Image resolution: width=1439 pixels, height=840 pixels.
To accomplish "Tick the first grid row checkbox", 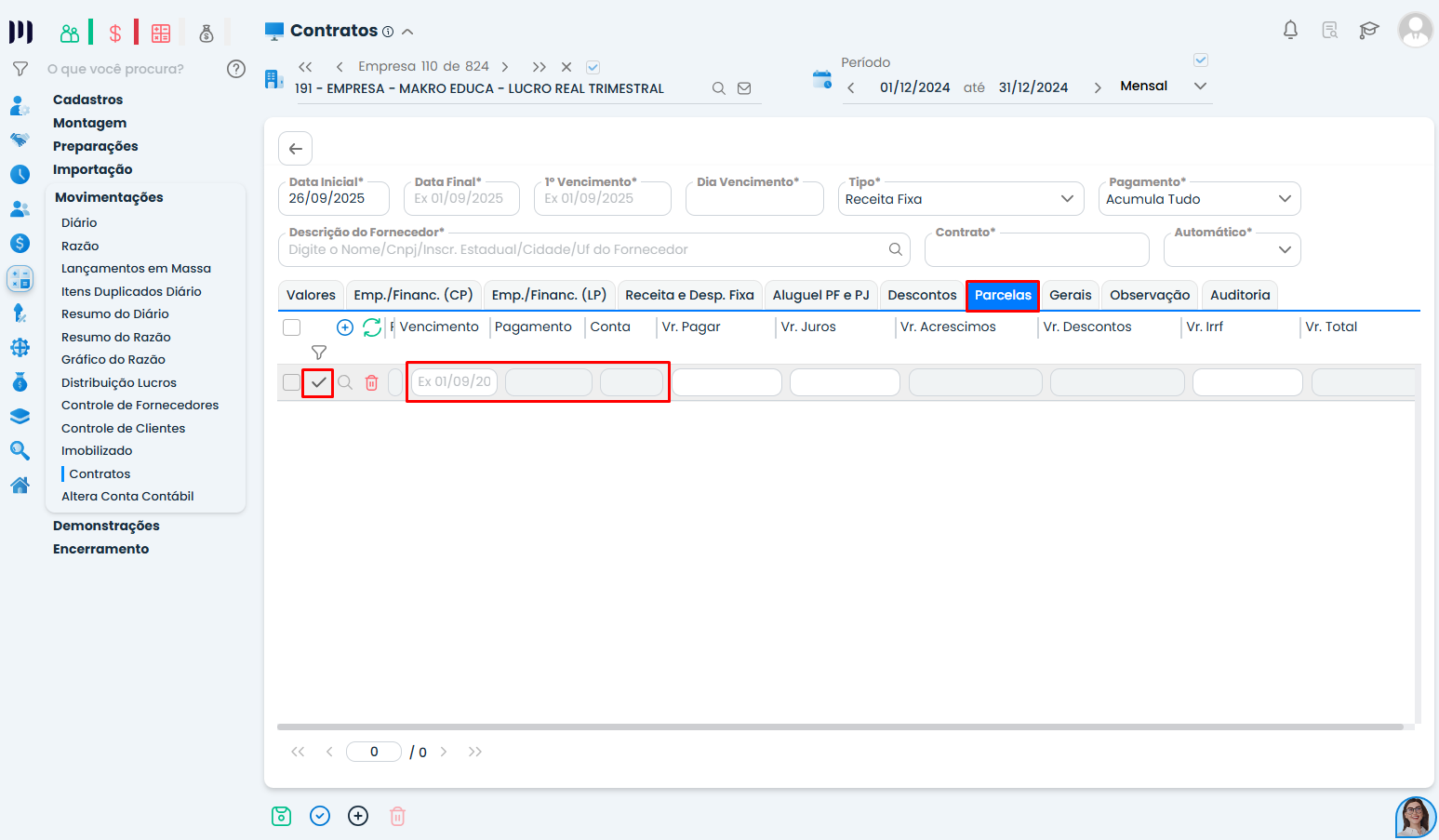I will click(x=291, y=383).
